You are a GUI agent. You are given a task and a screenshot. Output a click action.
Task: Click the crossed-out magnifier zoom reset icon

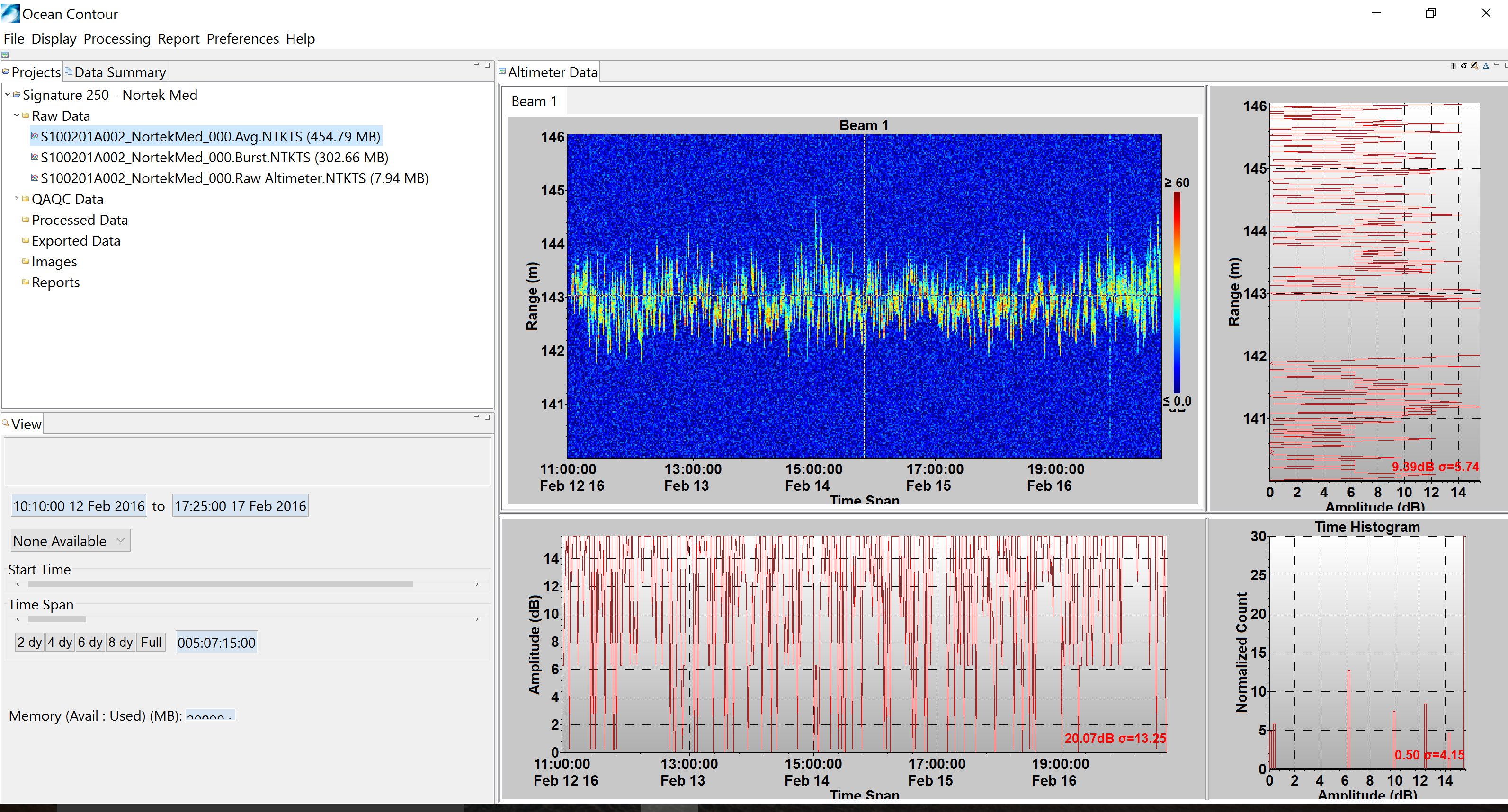tap(1474, 65)
